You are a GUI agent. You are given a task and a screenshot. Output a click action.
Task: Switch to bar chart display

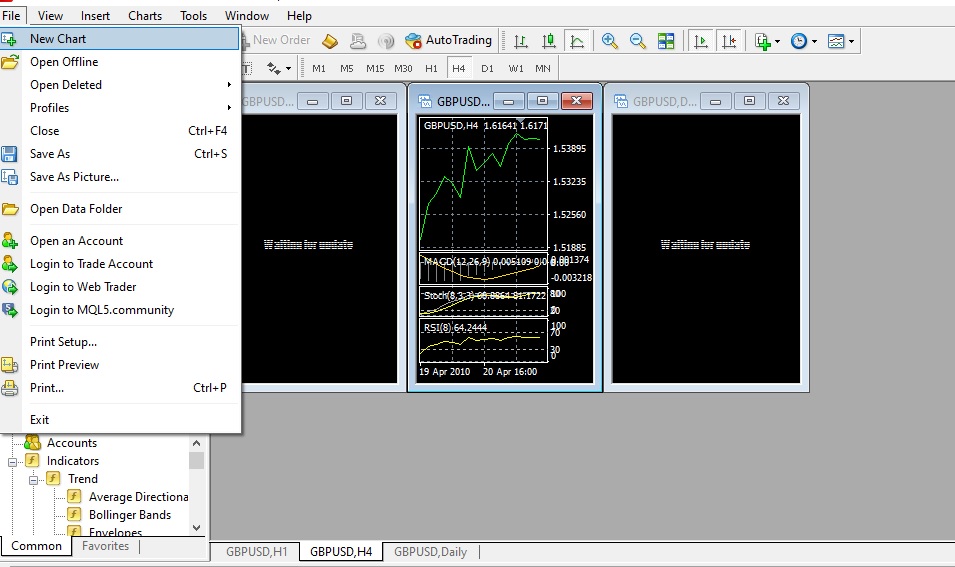521,41
